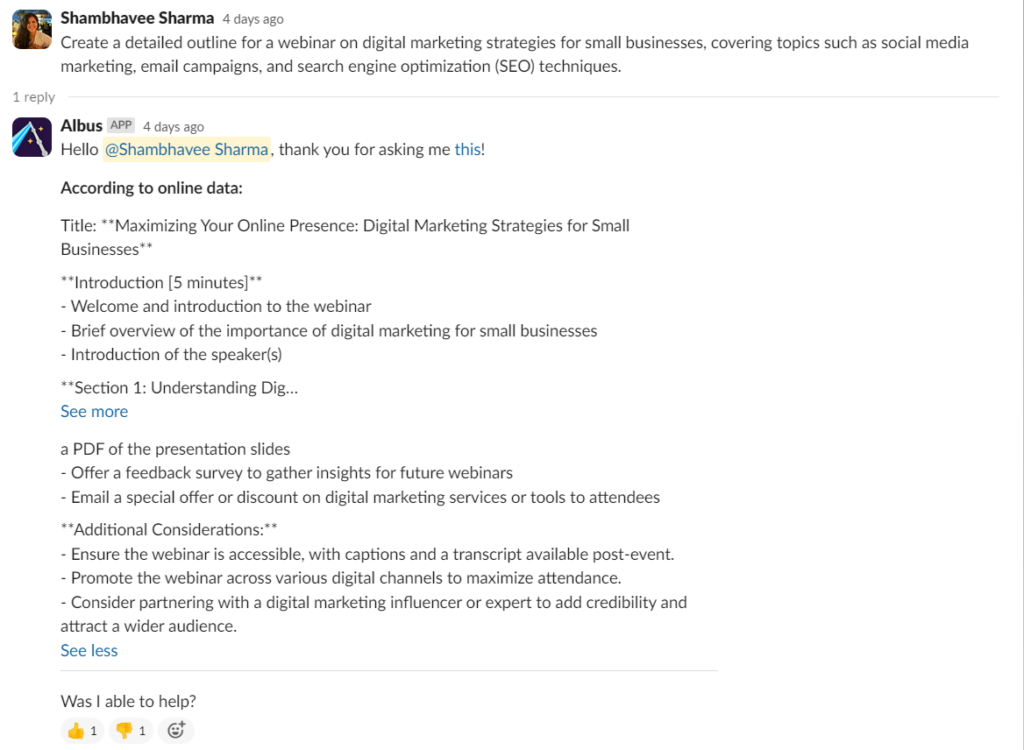This screenshot has height=750, width=1024.
Task: Expand the message with See more
Action: tap(94, 411)
